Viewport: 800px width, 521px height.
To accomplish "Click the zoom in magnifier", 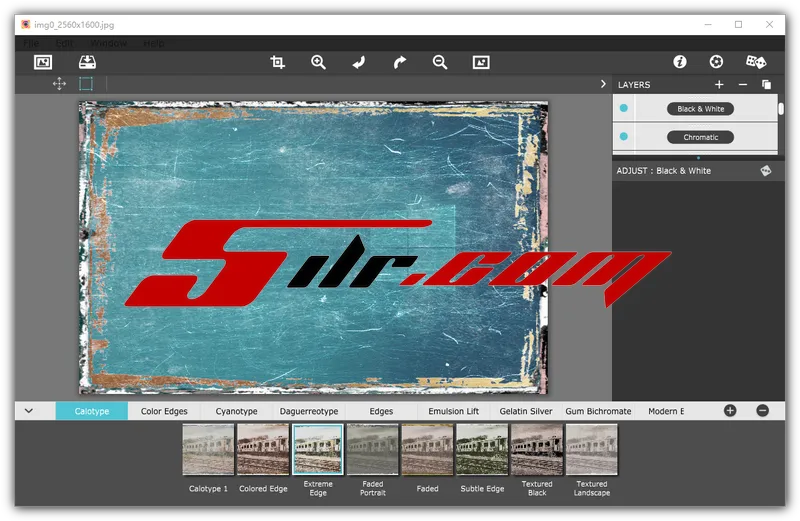I will [318, 62].
